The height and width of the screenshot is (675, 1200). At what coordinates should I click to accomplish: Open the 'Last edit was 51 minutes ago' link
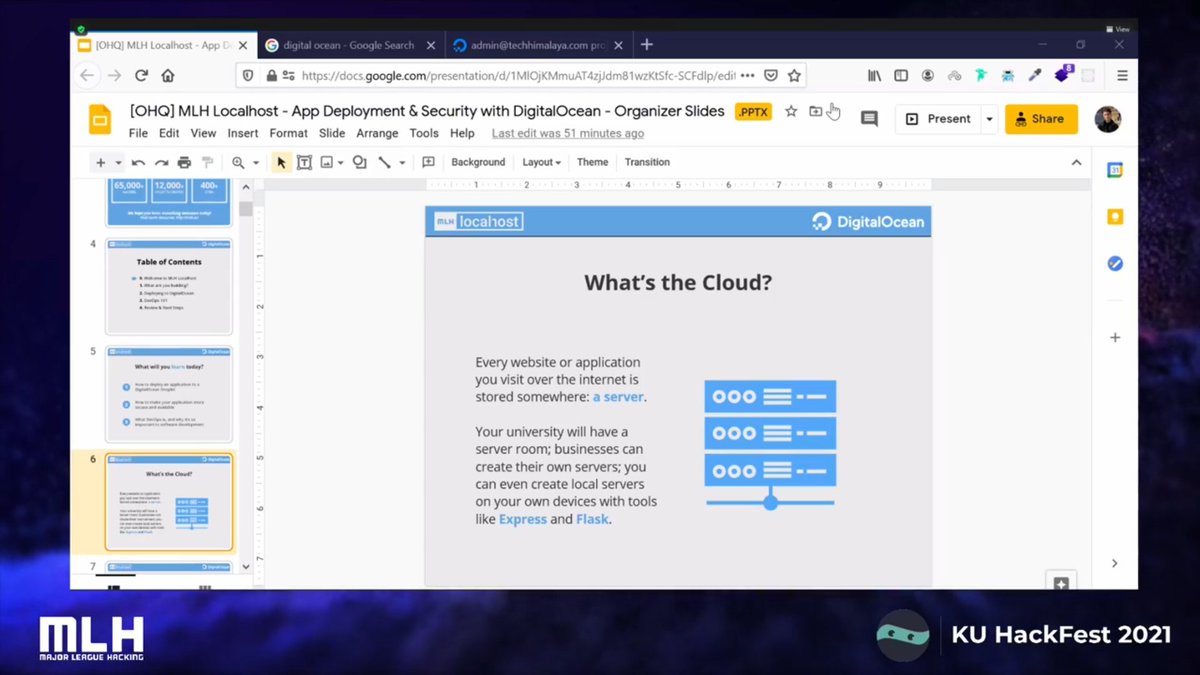coord(568,133)
